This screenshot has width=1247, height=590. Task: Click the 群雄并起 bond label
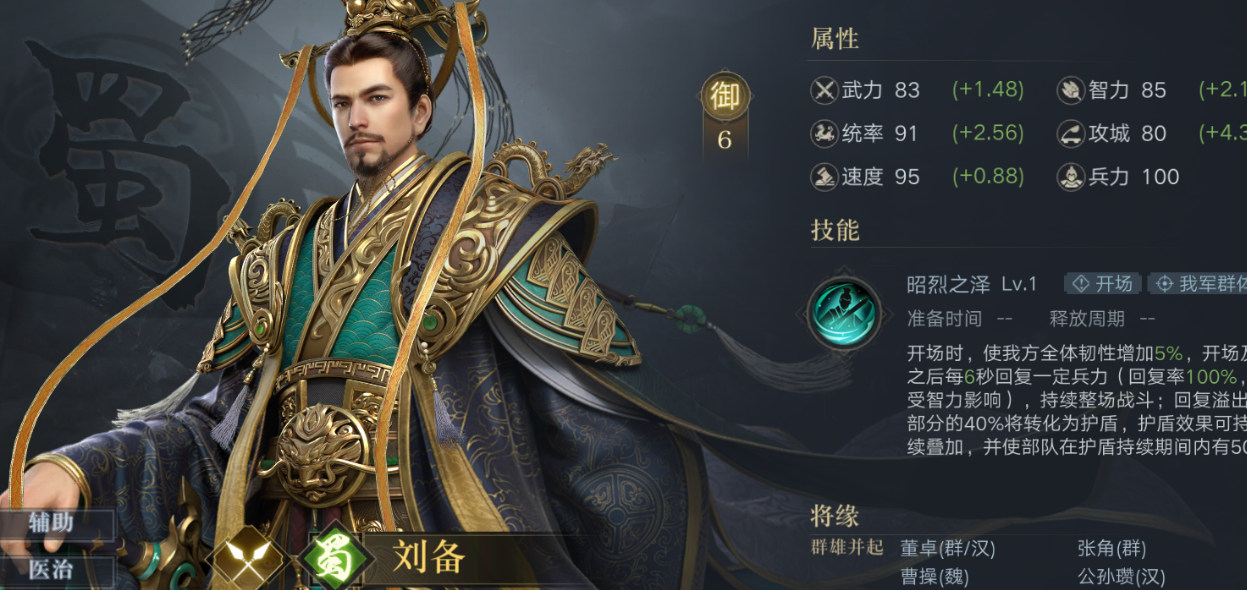pos(848,548)
